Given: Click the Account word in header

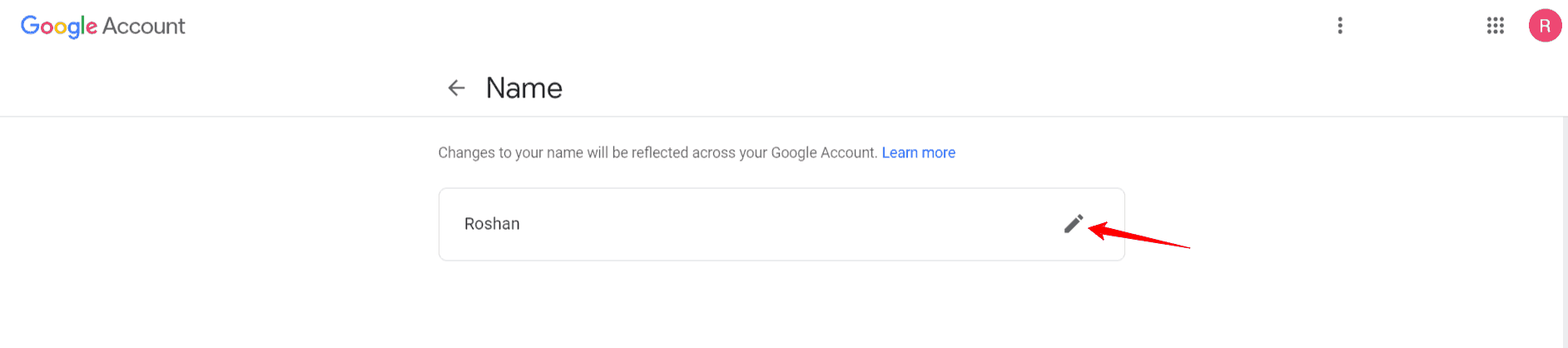Looking at the screenshot, I should coord(143,26).
